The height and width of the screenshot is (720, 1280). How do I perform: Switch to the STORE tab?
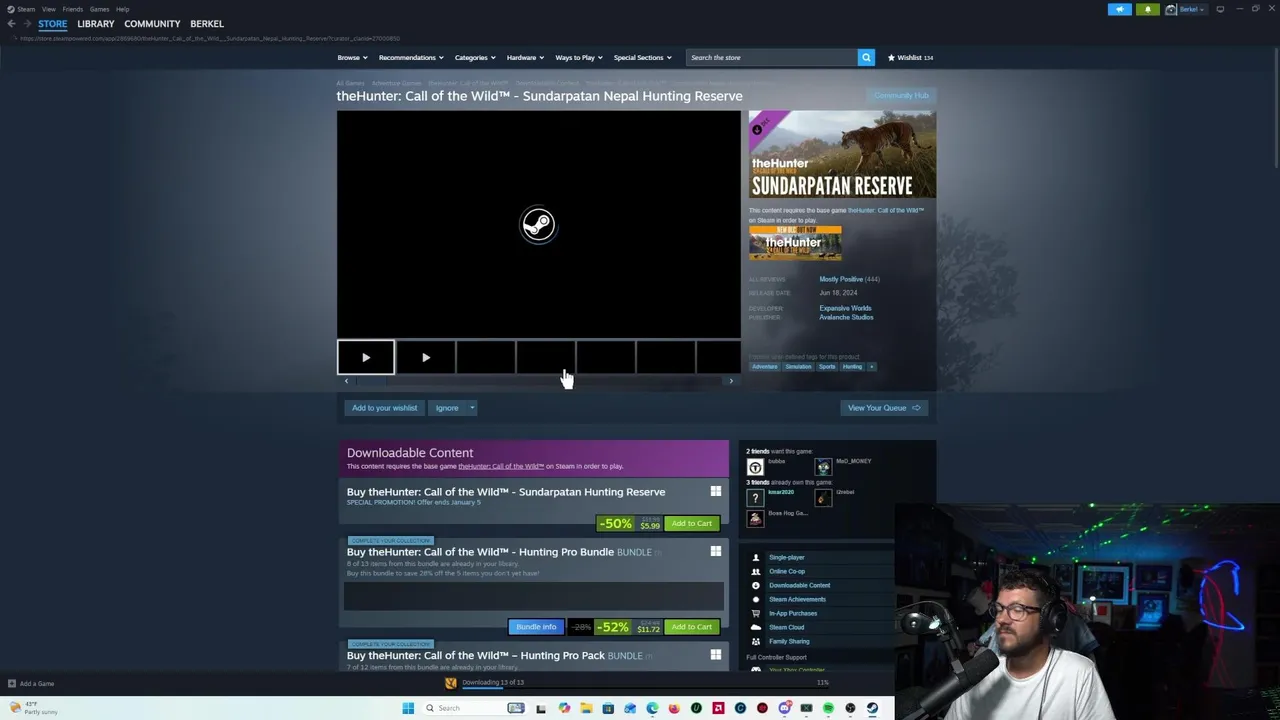[53, 24]
